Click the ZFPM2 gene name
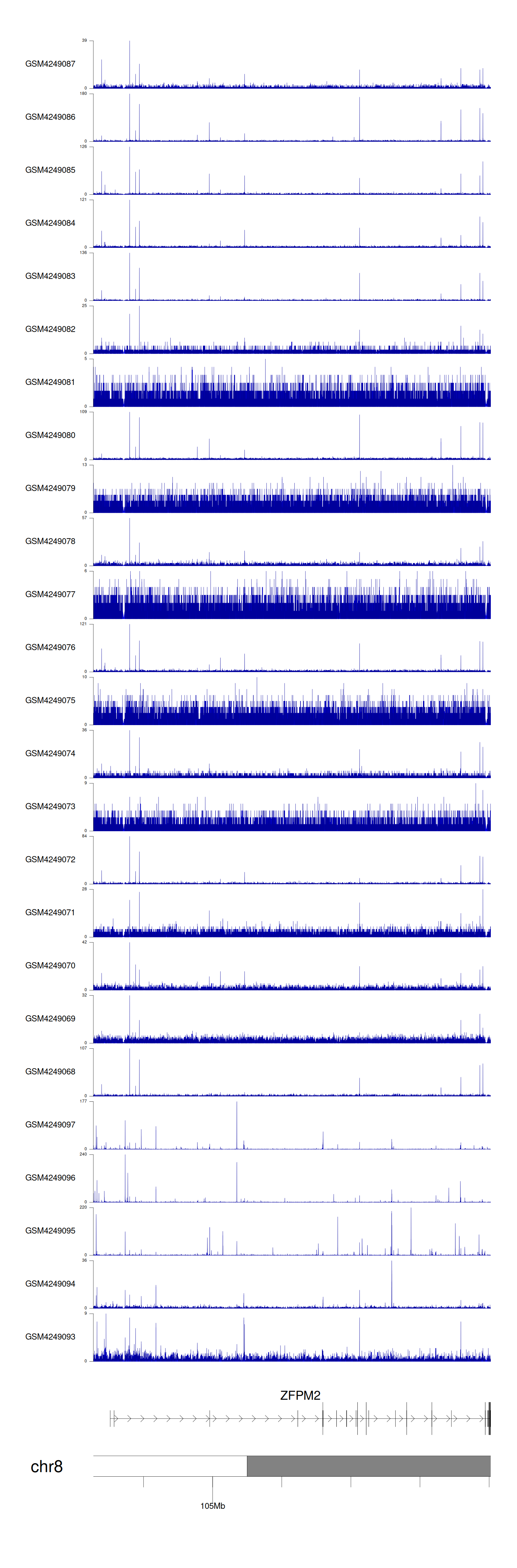Viewport: 517px width, 1568px height. [x=300, y=1395]
